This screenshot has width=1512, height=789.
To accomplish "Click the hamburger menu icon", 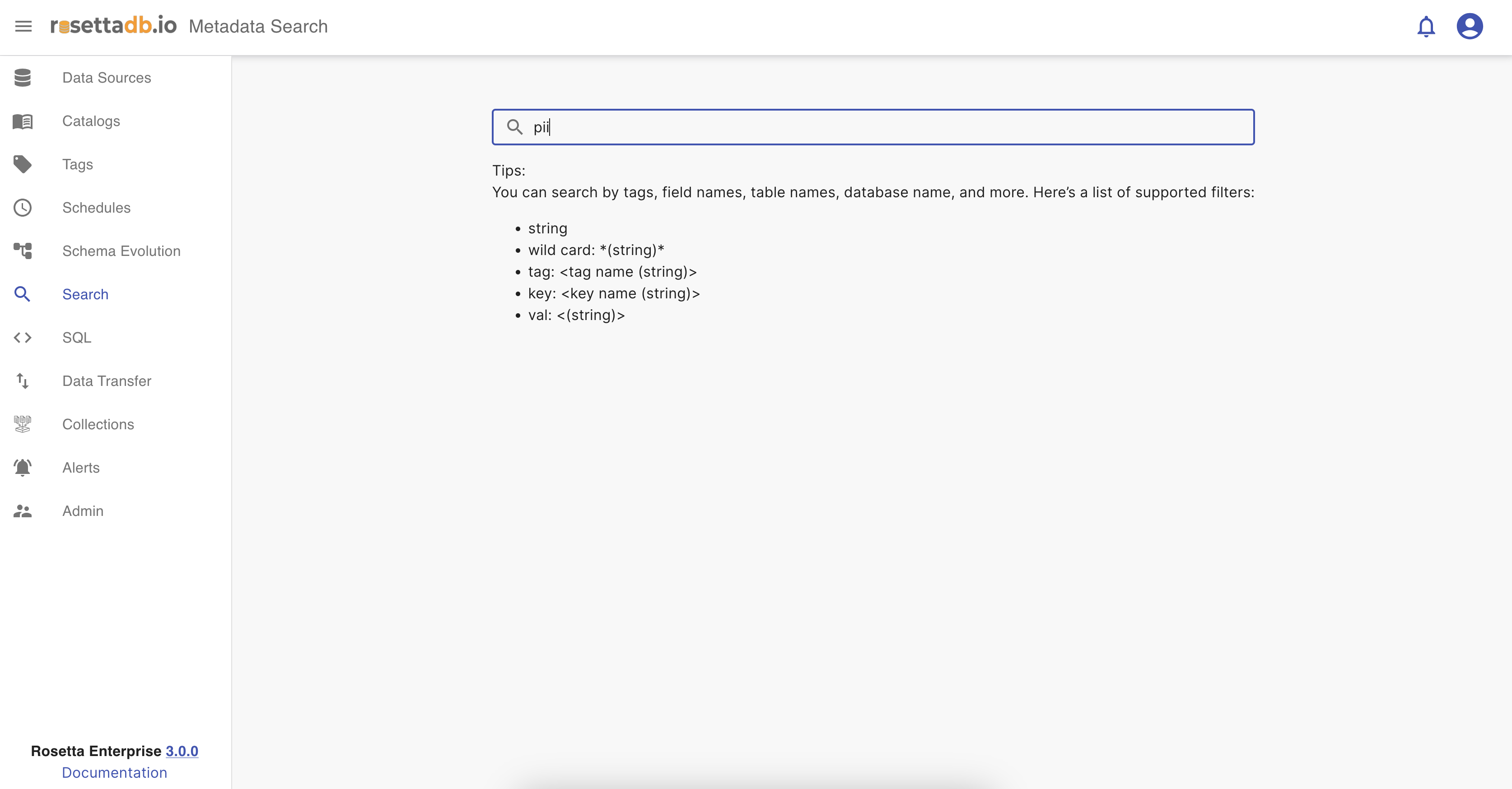I will [x=23, y=26].
